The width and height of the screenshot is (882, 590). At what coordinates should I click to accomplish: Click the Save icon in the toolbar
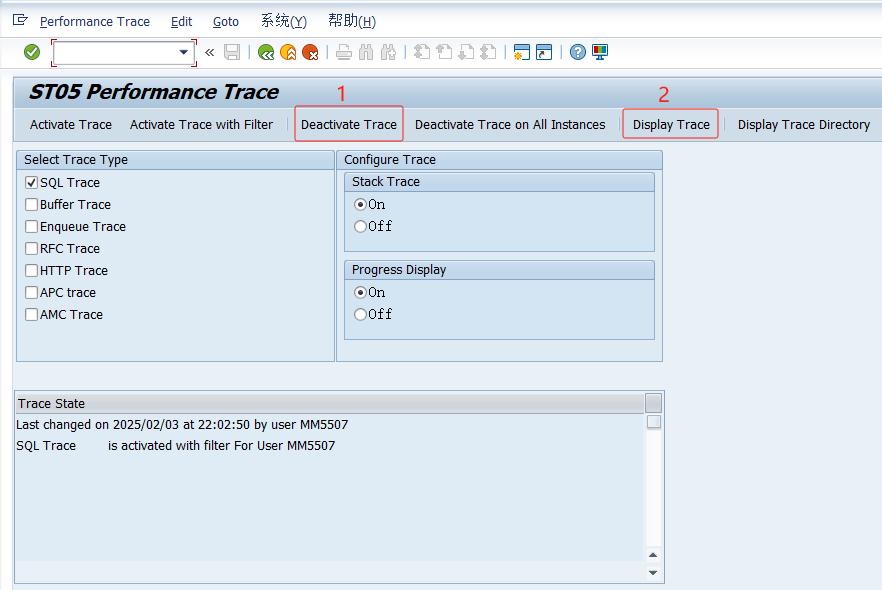230,52
